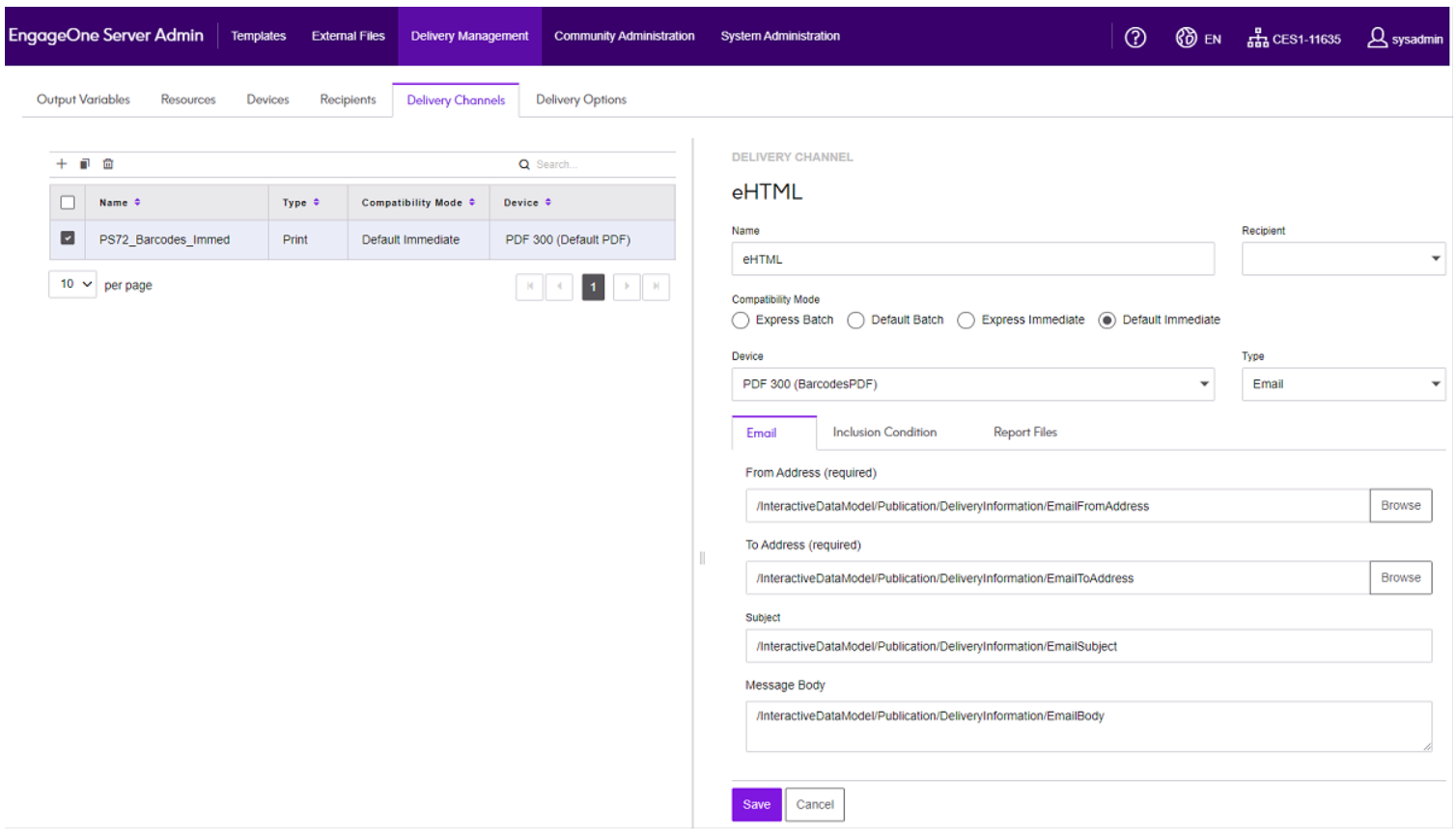Click the PS72_Barcodes_Immed name cell
The image size is (1456, 840).
pos(177,239)
